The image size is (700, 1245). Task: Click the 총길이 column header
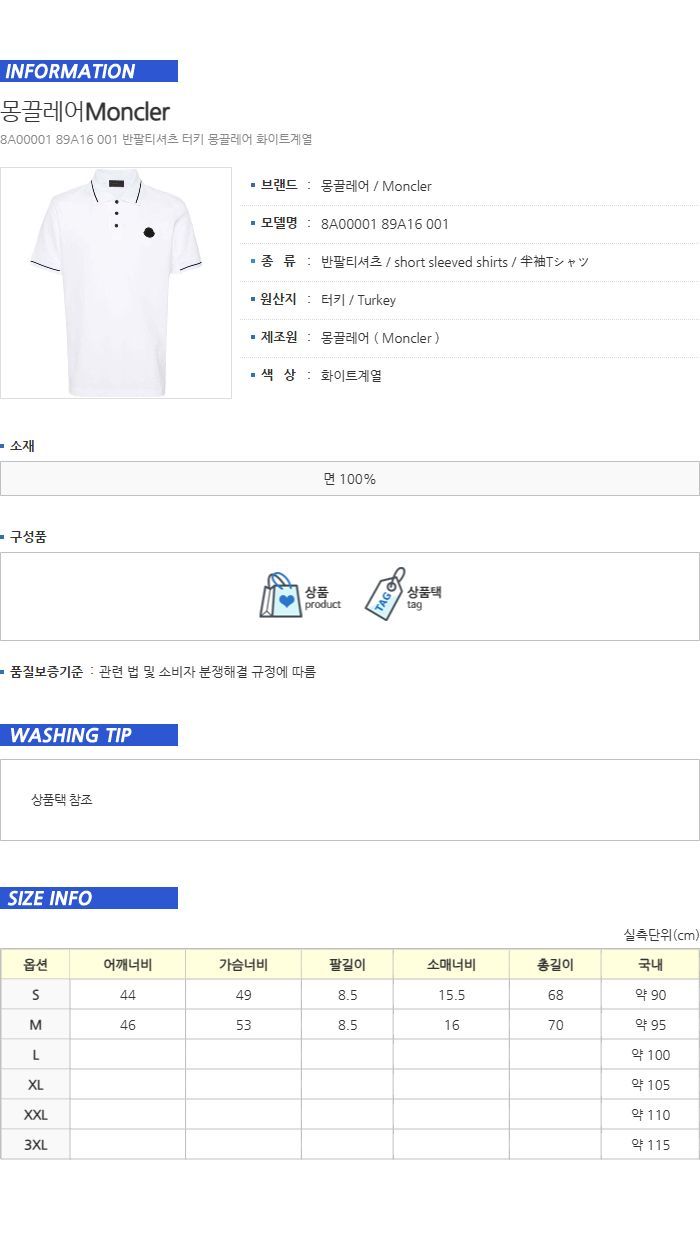(556, 965)
